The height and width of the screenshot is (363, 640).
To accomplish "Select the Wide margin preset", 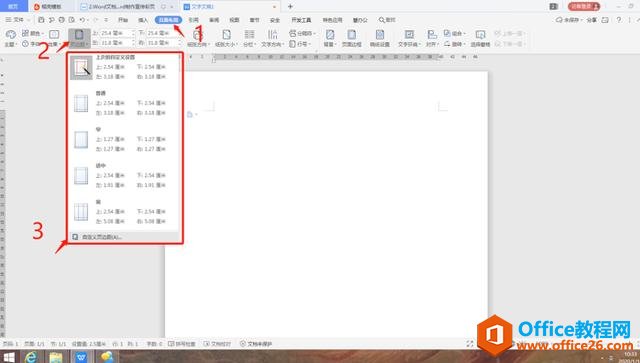I will point(124,212).
